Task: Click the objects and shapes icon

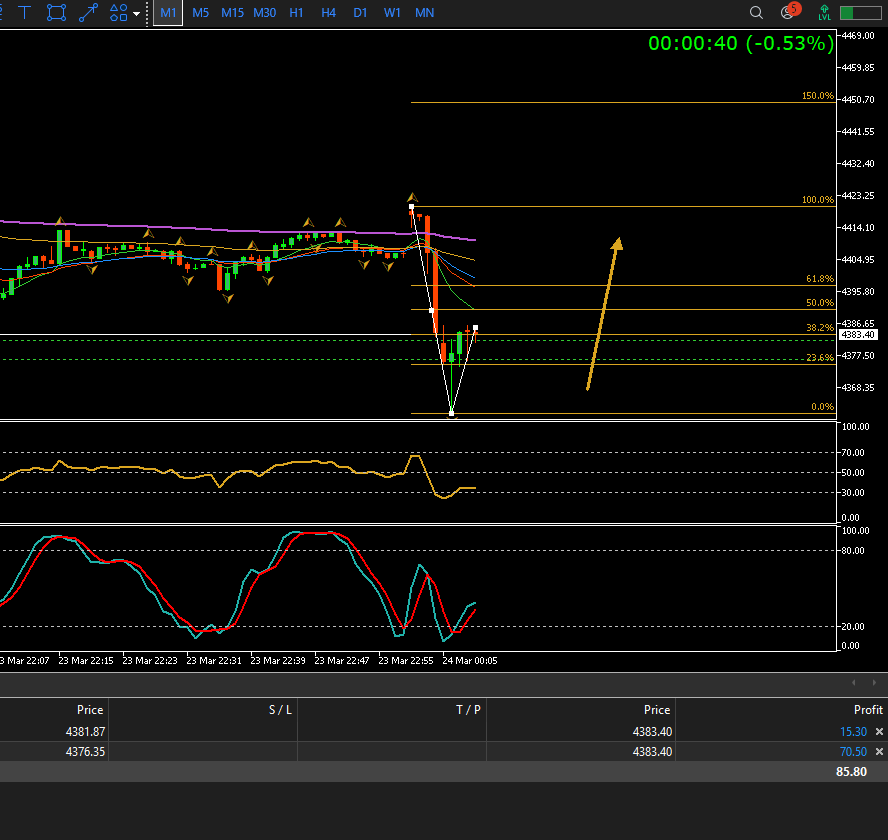Action: click(118, 13)
